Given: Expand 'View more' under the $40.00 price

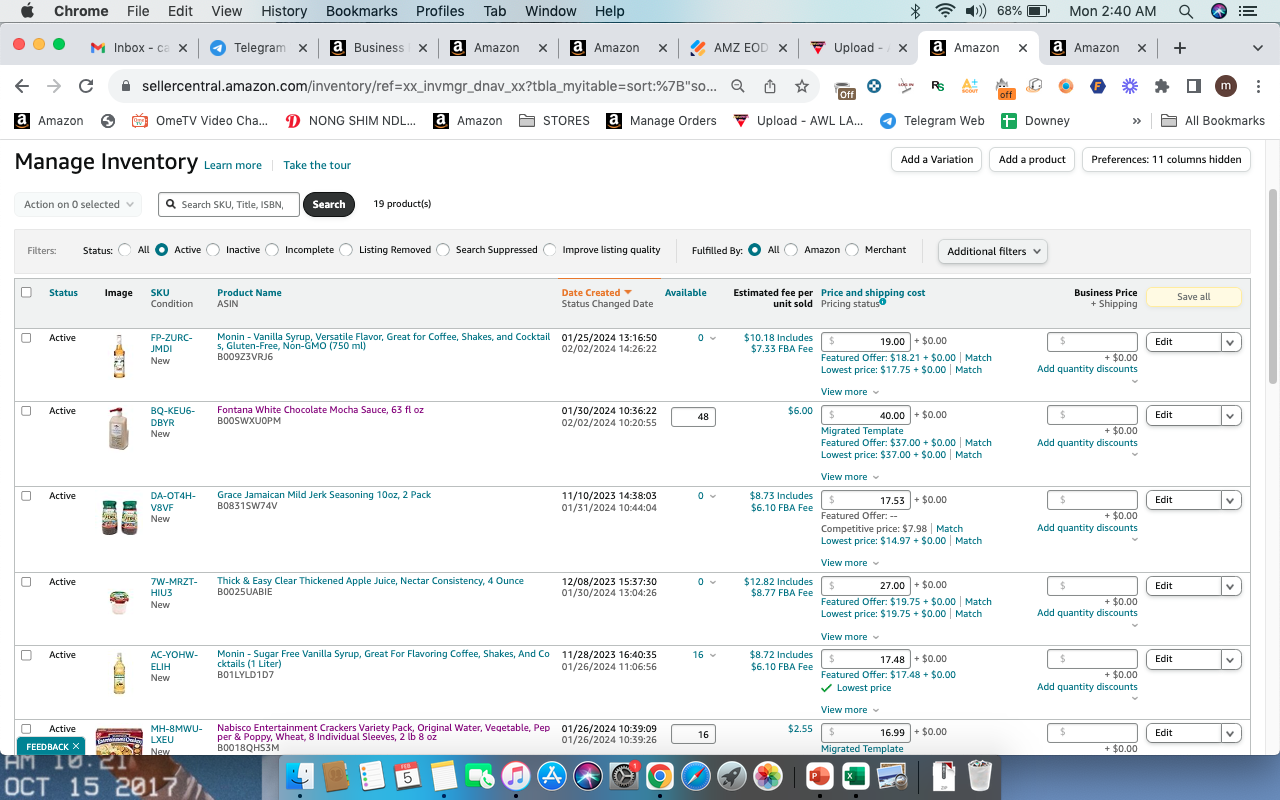Looking at the screenshot, I should (x=850, y=477).
